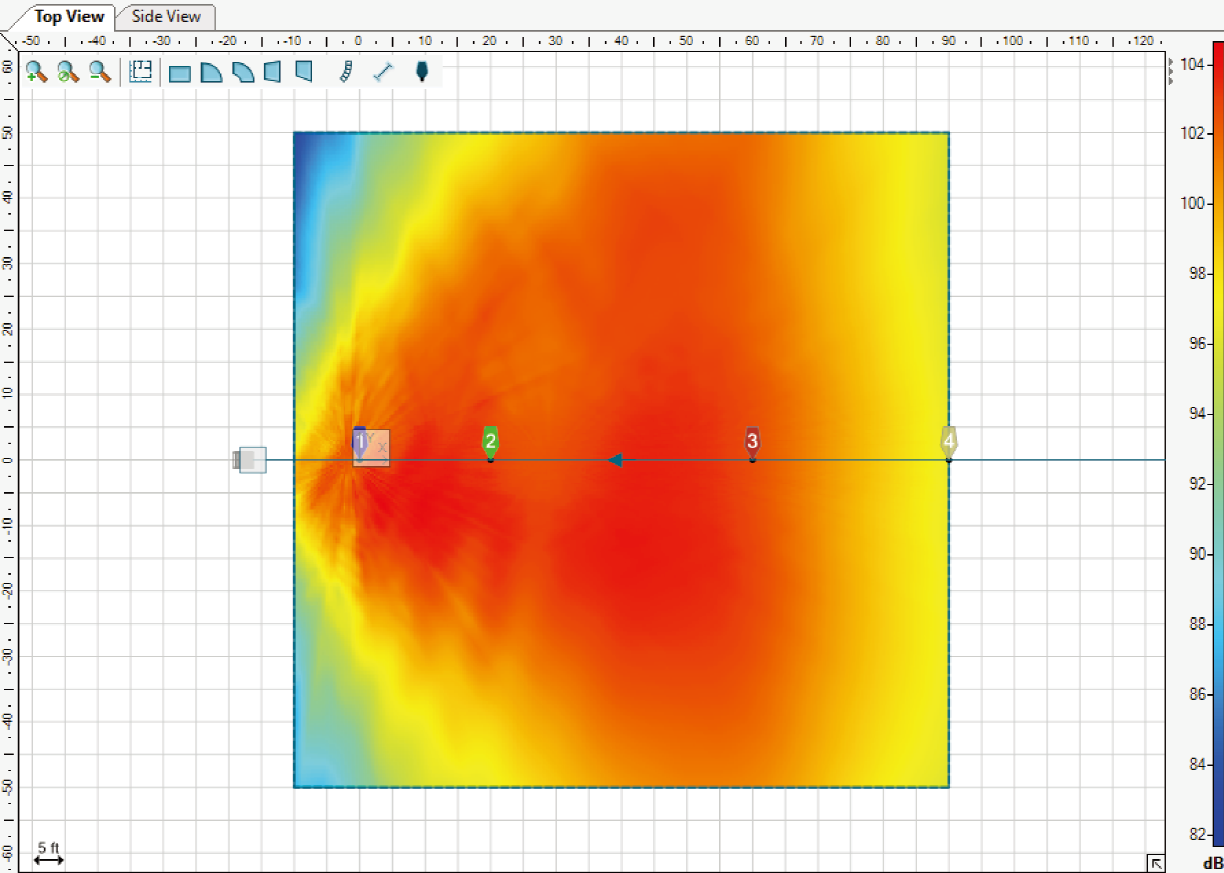
Task: Select the quarter-circle area shape tool
Action: click(x=211, y=72)
